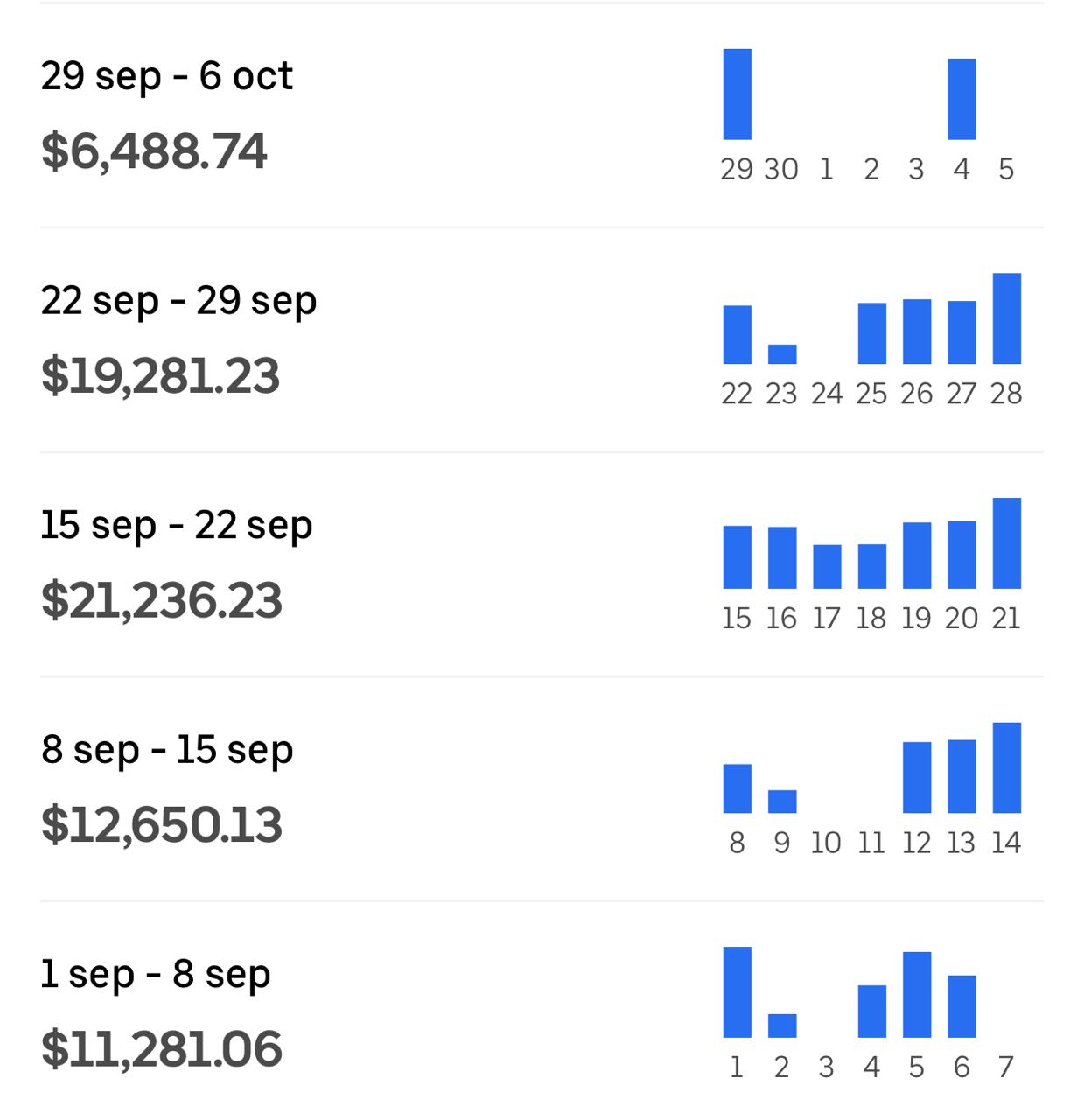Tap the $6,488.74 earnings total
This screenshot has height=1120, width=1084.
point(154,150)
